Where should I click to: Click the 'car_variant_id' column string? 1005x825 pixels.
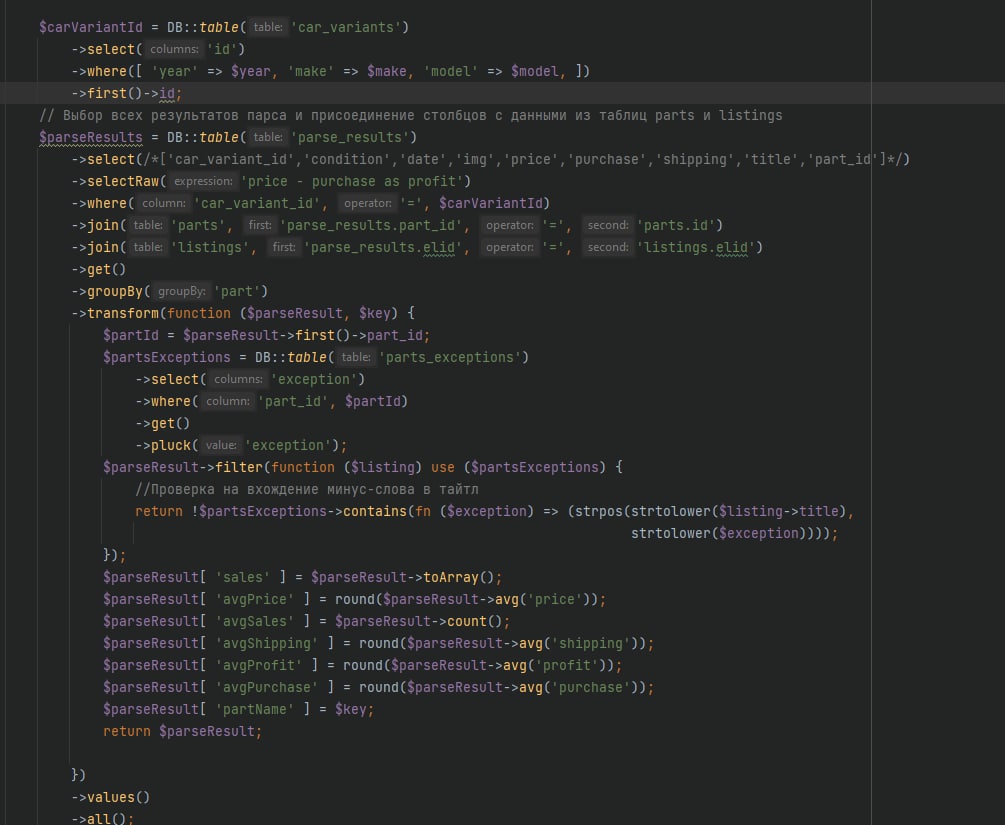click(x=256, y=203)
